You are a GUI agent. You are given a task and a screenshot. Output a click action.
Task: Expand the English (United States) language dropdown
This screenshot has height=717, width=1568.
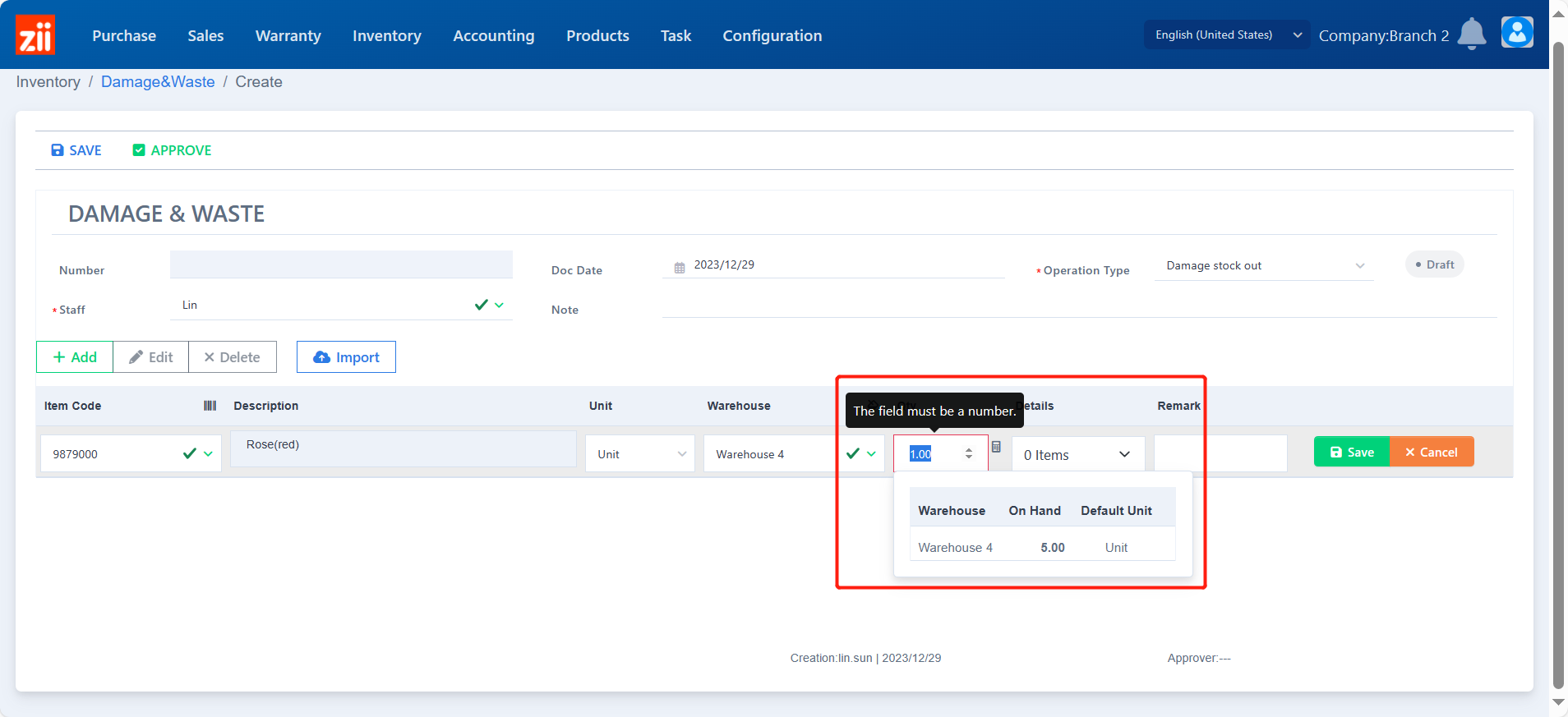click(1227, 34)
